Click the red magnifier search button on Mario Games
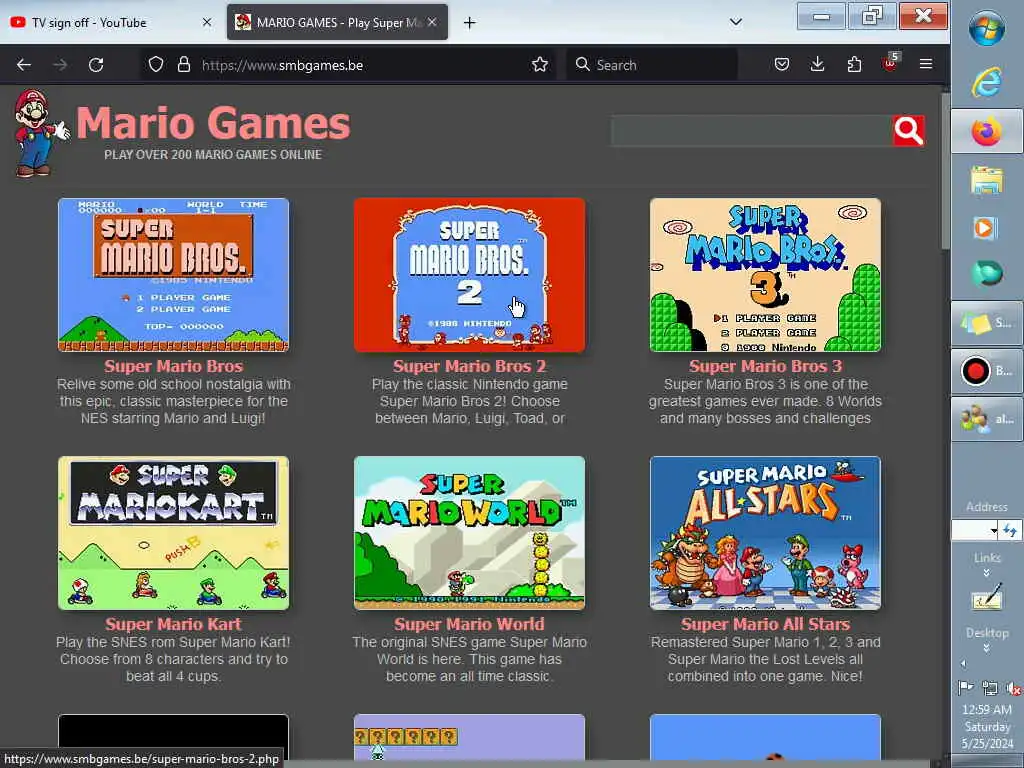 (908, 131)
